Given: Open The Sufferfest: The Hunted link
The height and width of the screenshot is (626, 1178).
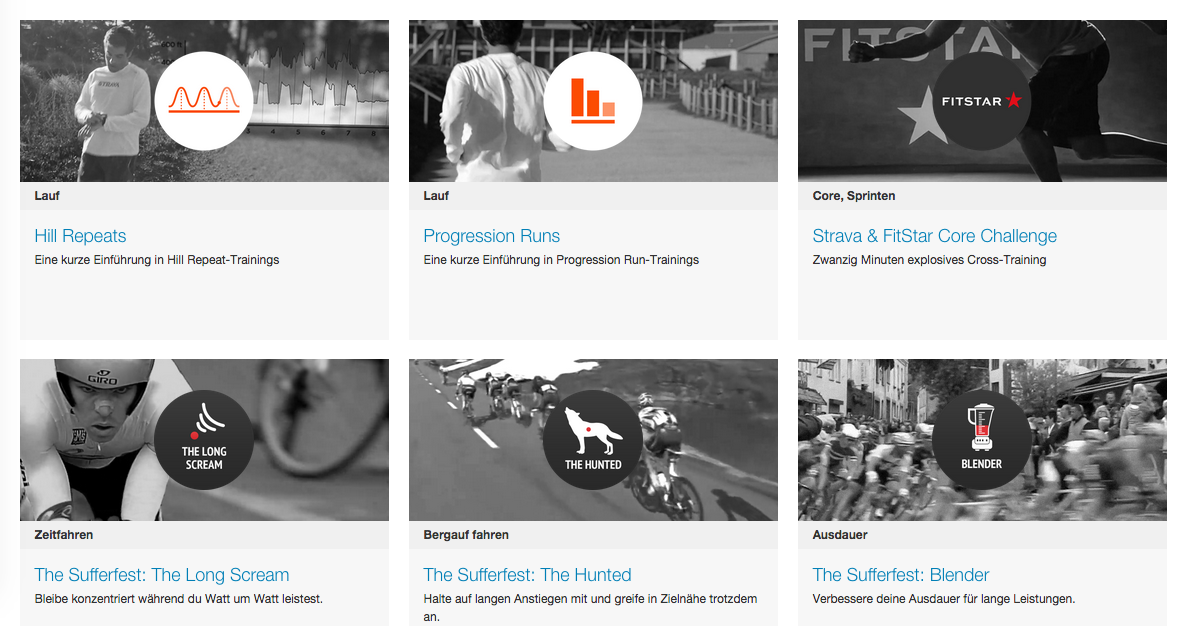Looking at the screenshot, I should [x=527, y=575].
